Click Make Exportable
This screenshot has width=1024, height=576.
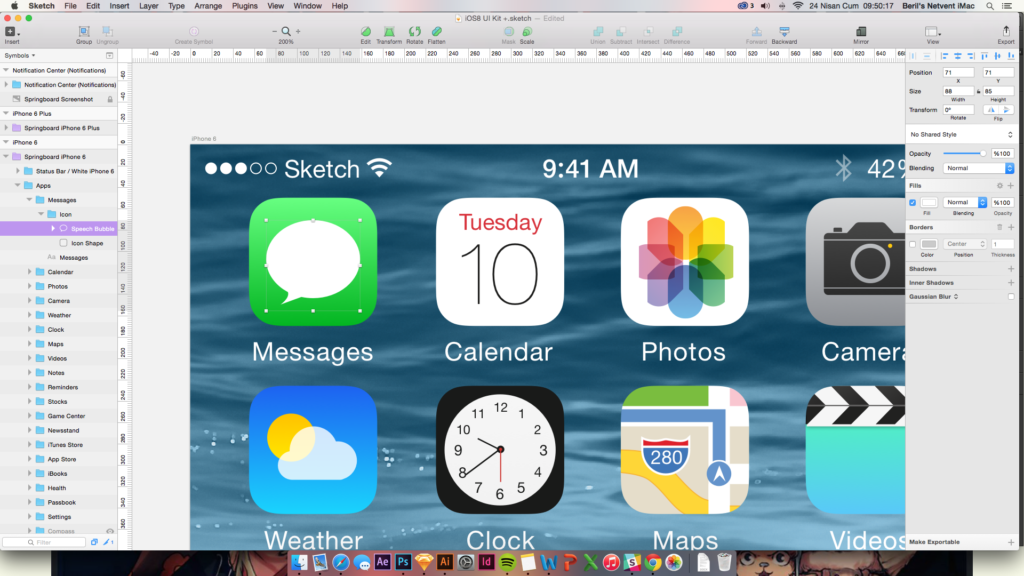(935, 542)
